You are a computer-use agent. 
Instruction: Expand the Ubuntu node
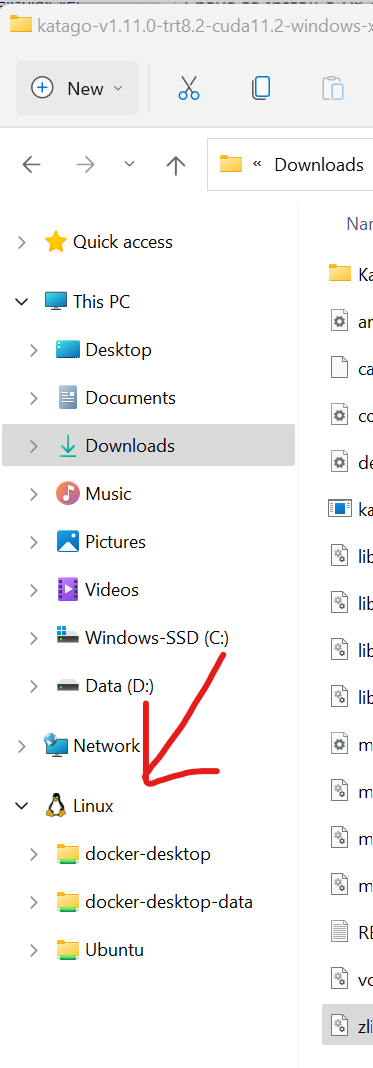[x=34, y=950]
